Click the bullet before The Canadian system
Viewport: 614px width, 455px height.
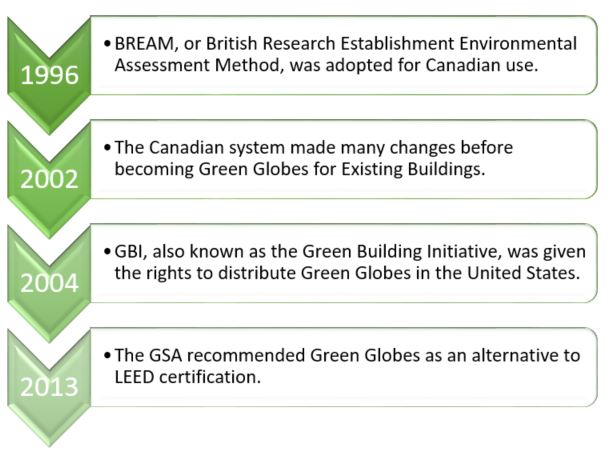click(x=108, y=148)
